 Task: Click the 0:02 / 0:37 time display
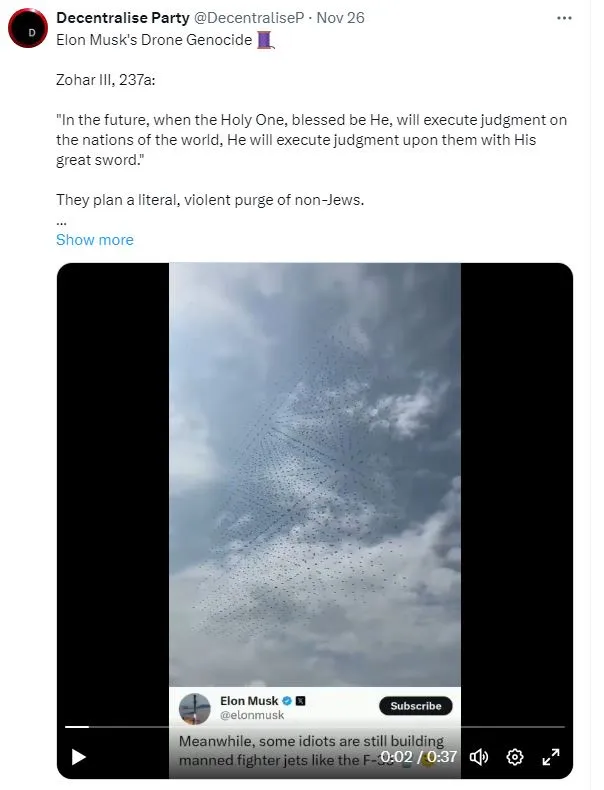[418, 757]
